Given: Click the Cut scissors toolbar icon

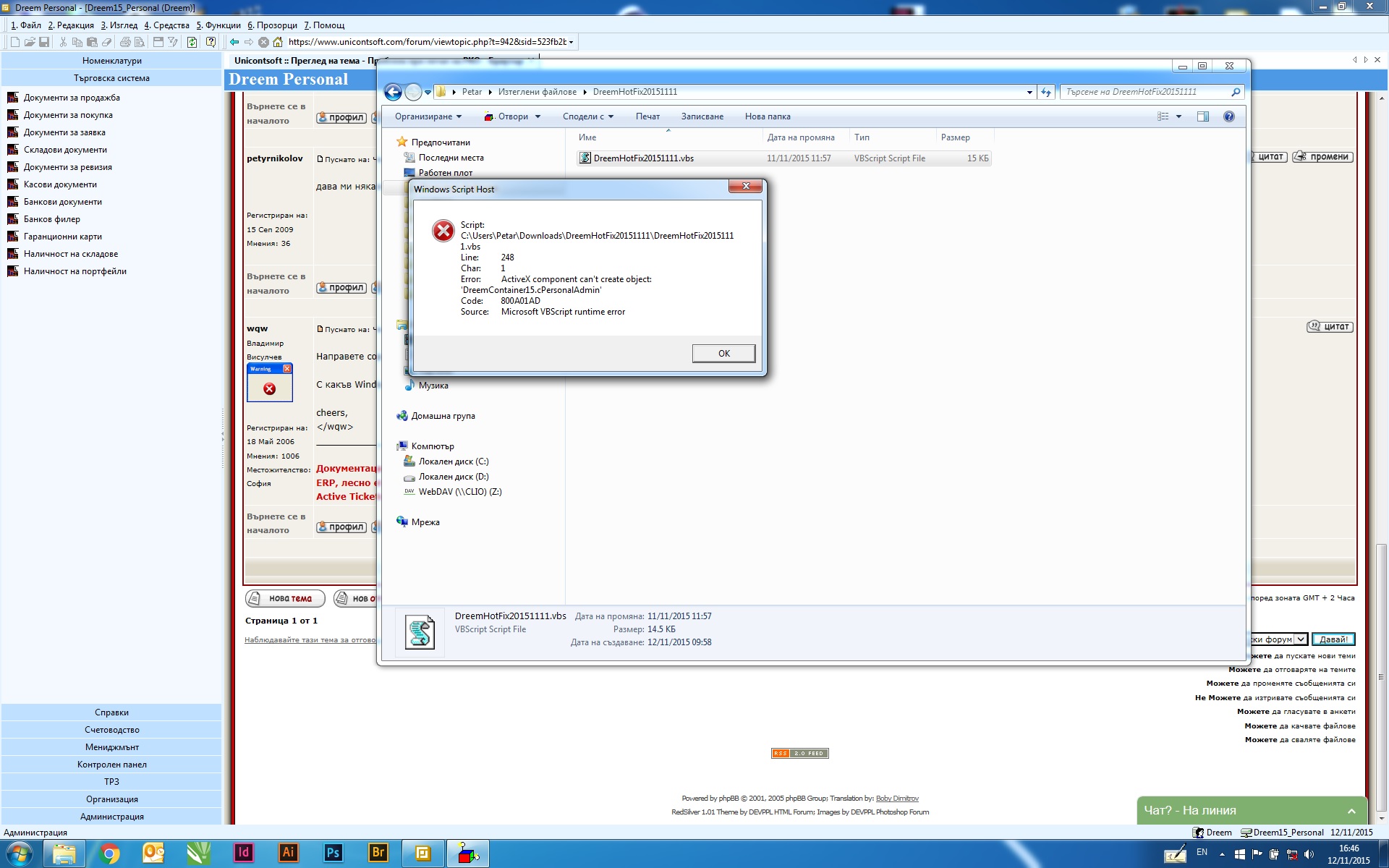Looking at the screenshot, I should [63, 43].
